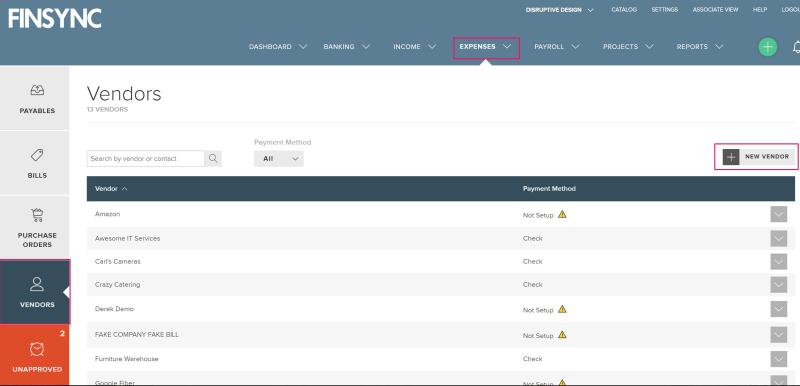This screenshot has height=386, width=800.
Task: Open the Payment Method All filter
Action: pos(279,159)
